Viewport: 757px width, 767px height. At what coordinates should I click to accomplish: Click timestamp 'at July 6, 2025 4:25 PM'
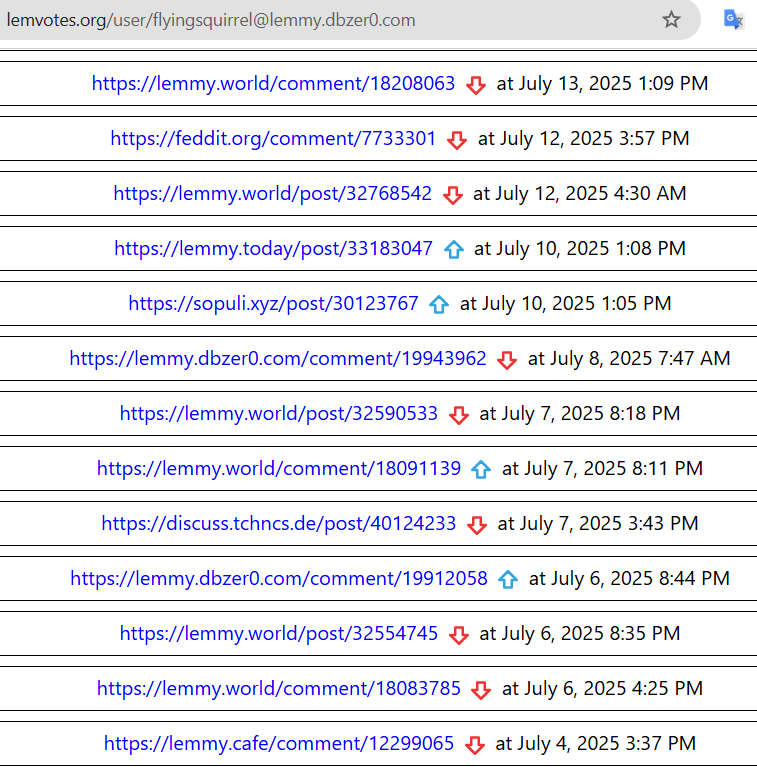(602, 689)
